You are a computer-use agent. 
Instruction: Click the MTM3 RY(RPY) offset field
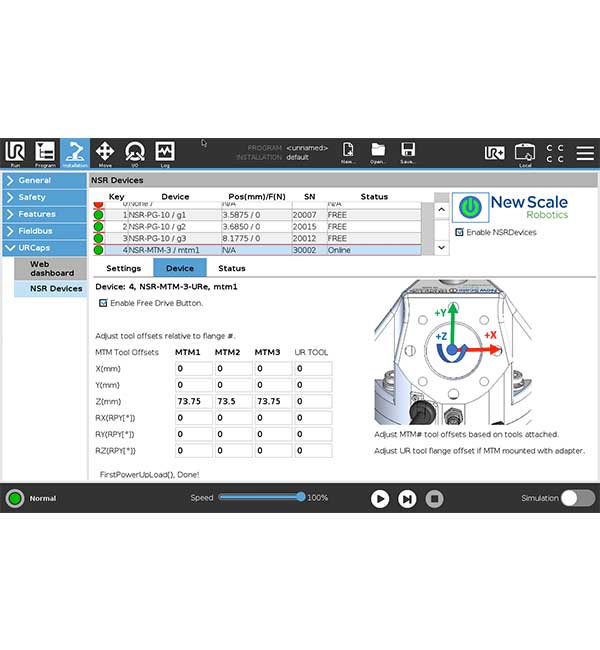point(273,434)
